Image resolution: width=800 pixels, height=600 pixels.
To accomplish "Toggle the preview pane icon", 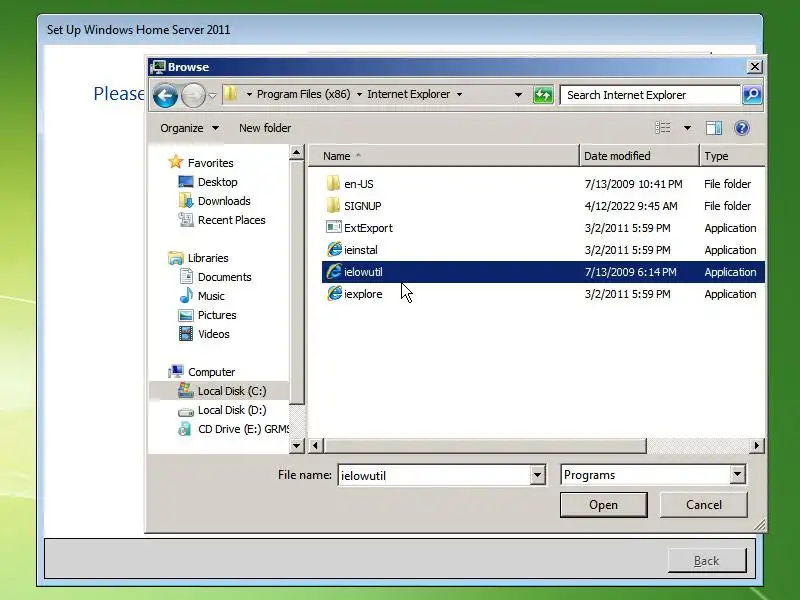I will (714, 128).
